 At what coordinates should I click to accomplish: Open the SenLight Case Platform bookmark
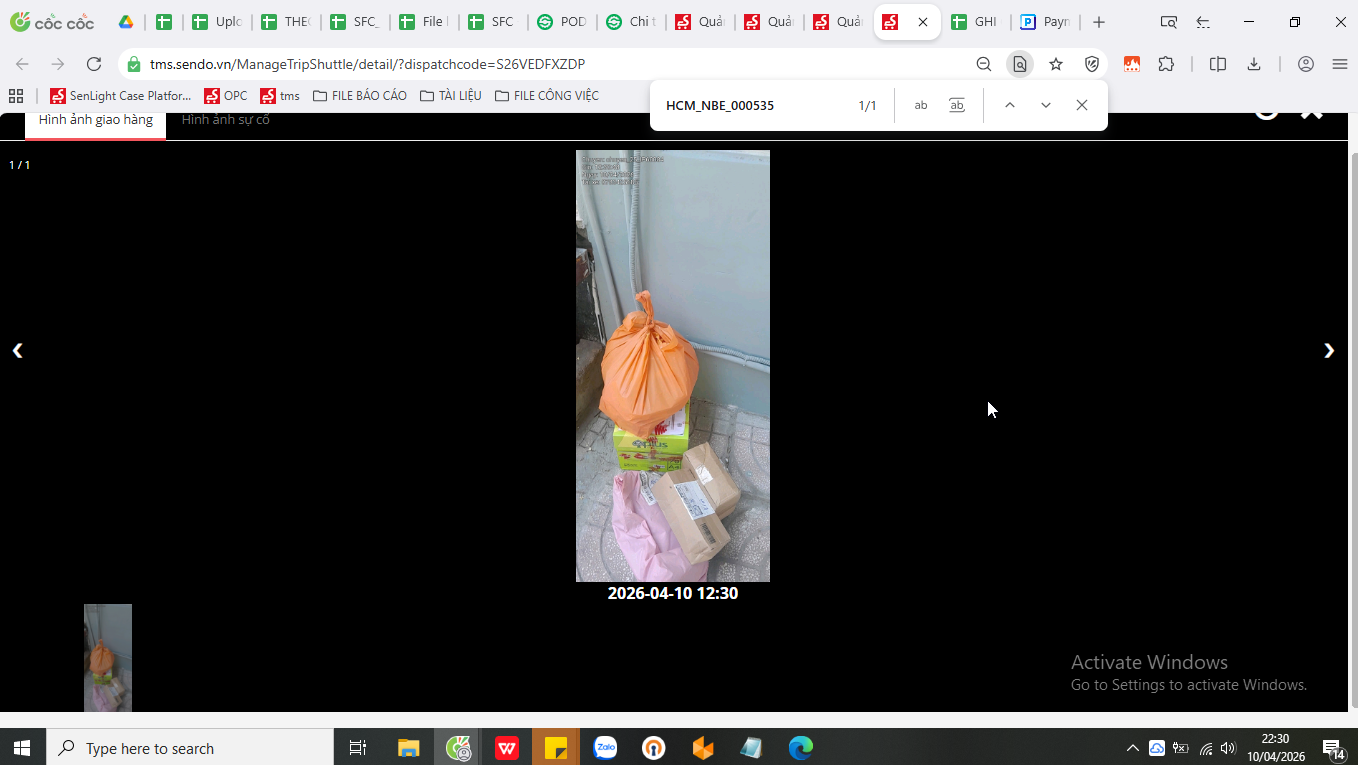pos(121,96)
